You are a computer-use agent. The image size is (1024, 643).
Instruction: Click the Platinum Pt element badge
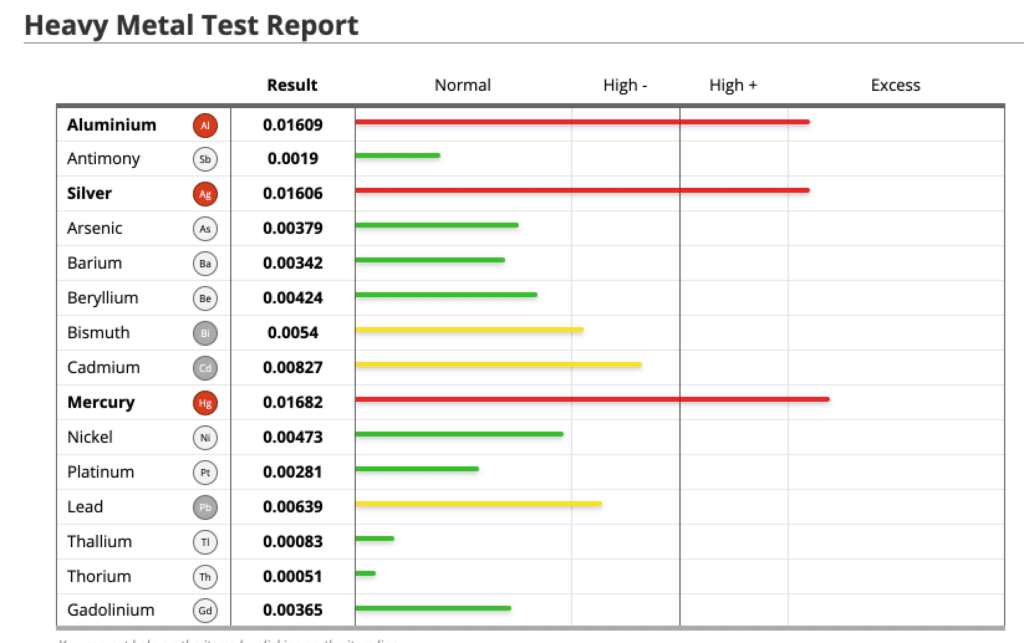[205, 473]
